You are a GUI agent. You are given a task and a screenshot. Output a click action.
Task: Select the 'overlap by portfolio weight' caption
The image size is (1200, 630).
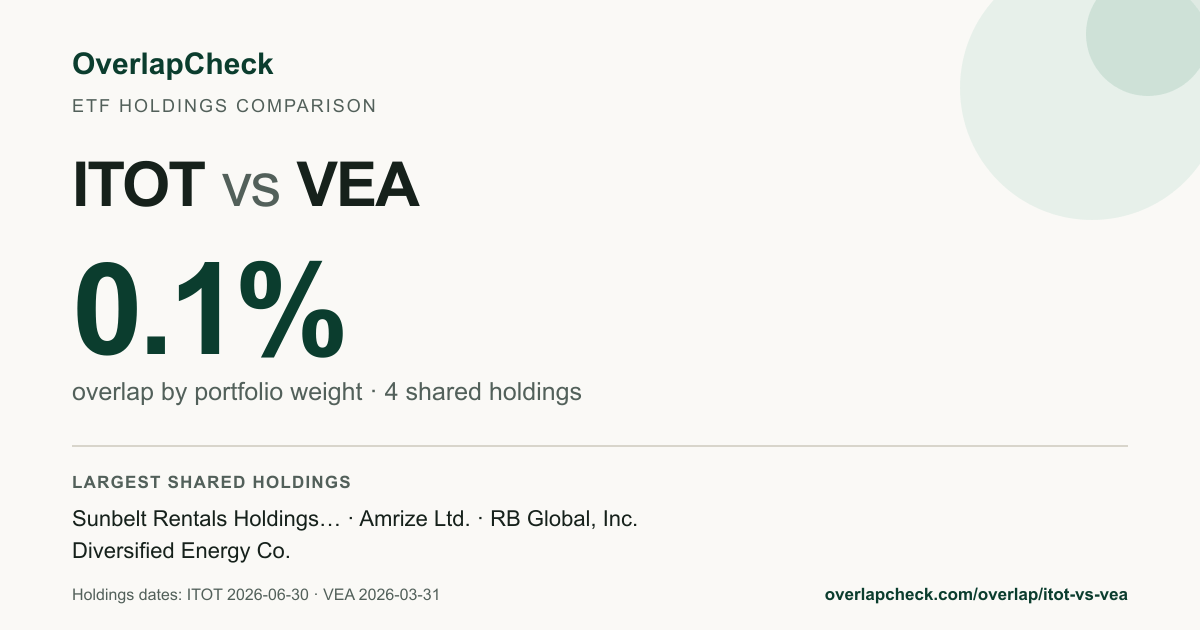[217, 392]
